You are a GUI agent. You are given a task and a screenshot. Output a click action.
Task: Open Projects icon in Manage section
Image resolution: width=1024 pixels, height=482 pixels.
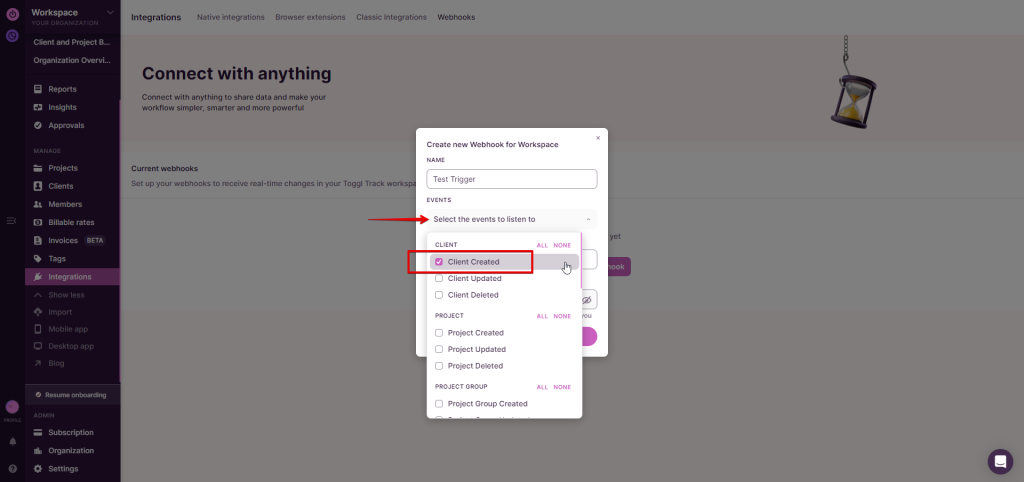pos(39,168)
